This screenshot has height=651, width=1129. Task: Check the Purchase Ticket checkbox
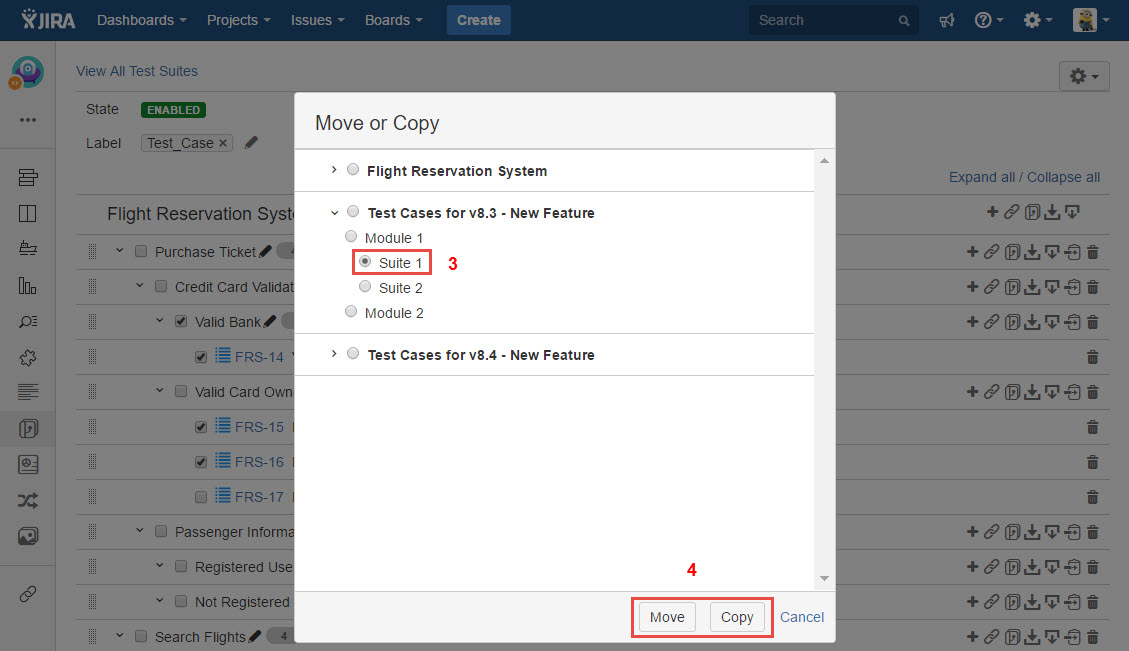tap(141, 251)
